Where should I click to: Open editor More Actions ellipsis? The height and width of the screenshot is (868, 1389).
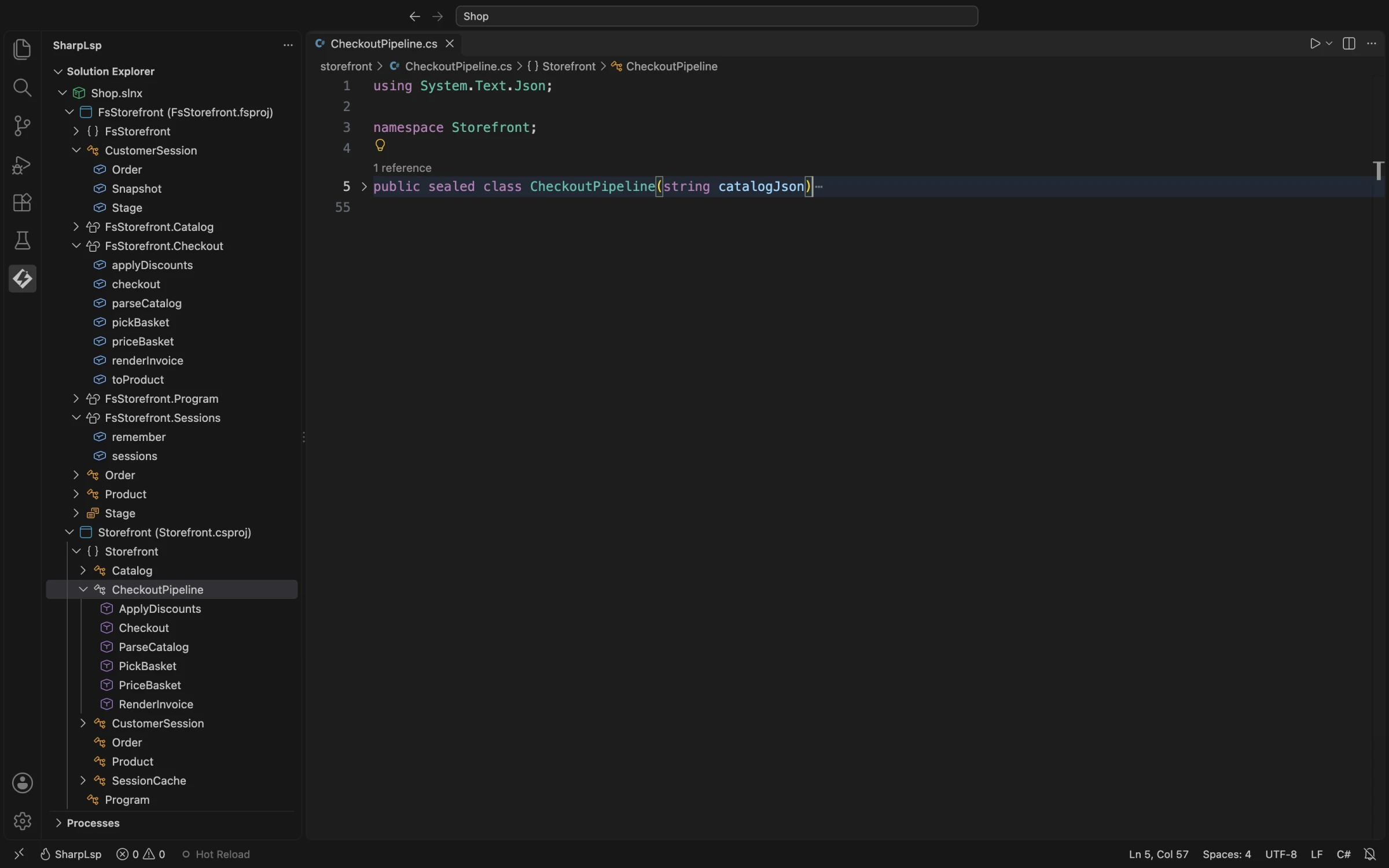coord(1371,44)
